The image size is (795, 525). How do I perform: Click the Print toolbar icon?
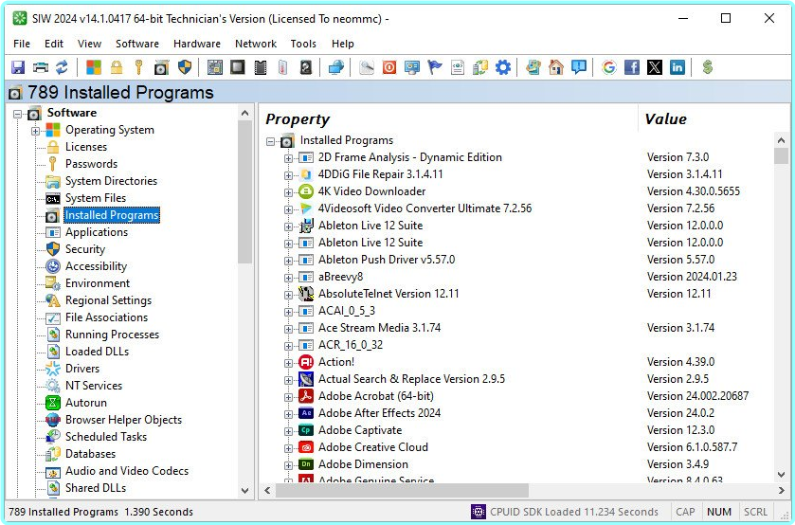[40, 67]
